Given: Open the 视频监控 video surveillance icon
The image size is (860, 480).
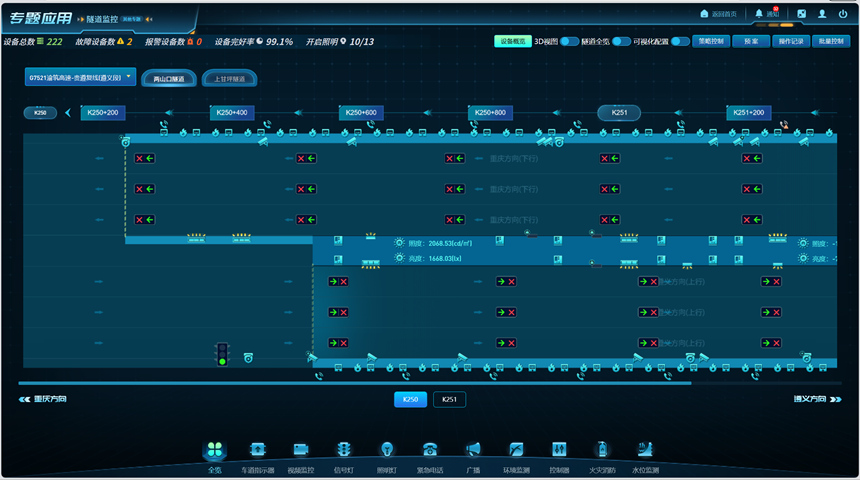Looking at the screenshot, I should [x=301, y=450].
